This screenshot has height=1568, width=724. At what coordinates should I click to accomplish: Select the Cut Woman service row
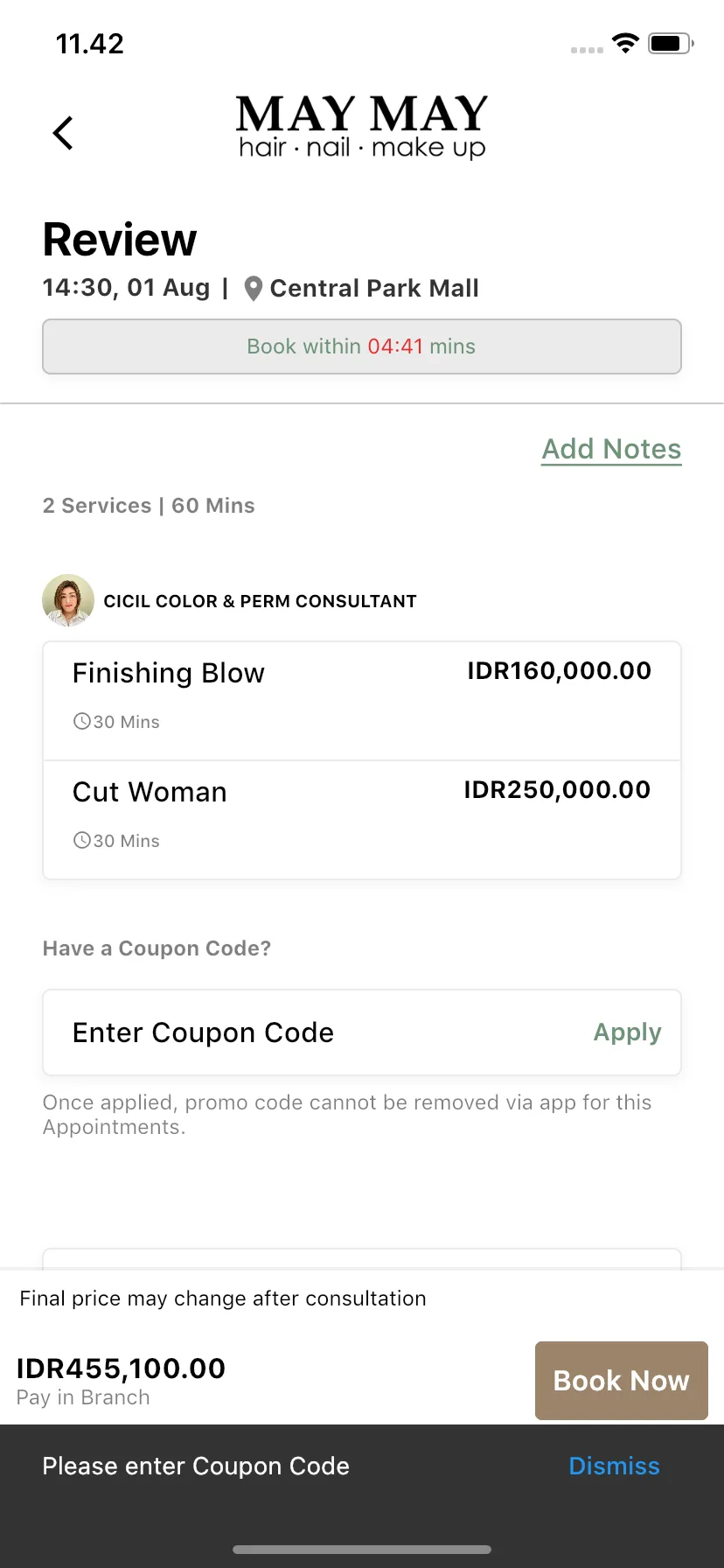pyautogui.click(x=362, y=820)
